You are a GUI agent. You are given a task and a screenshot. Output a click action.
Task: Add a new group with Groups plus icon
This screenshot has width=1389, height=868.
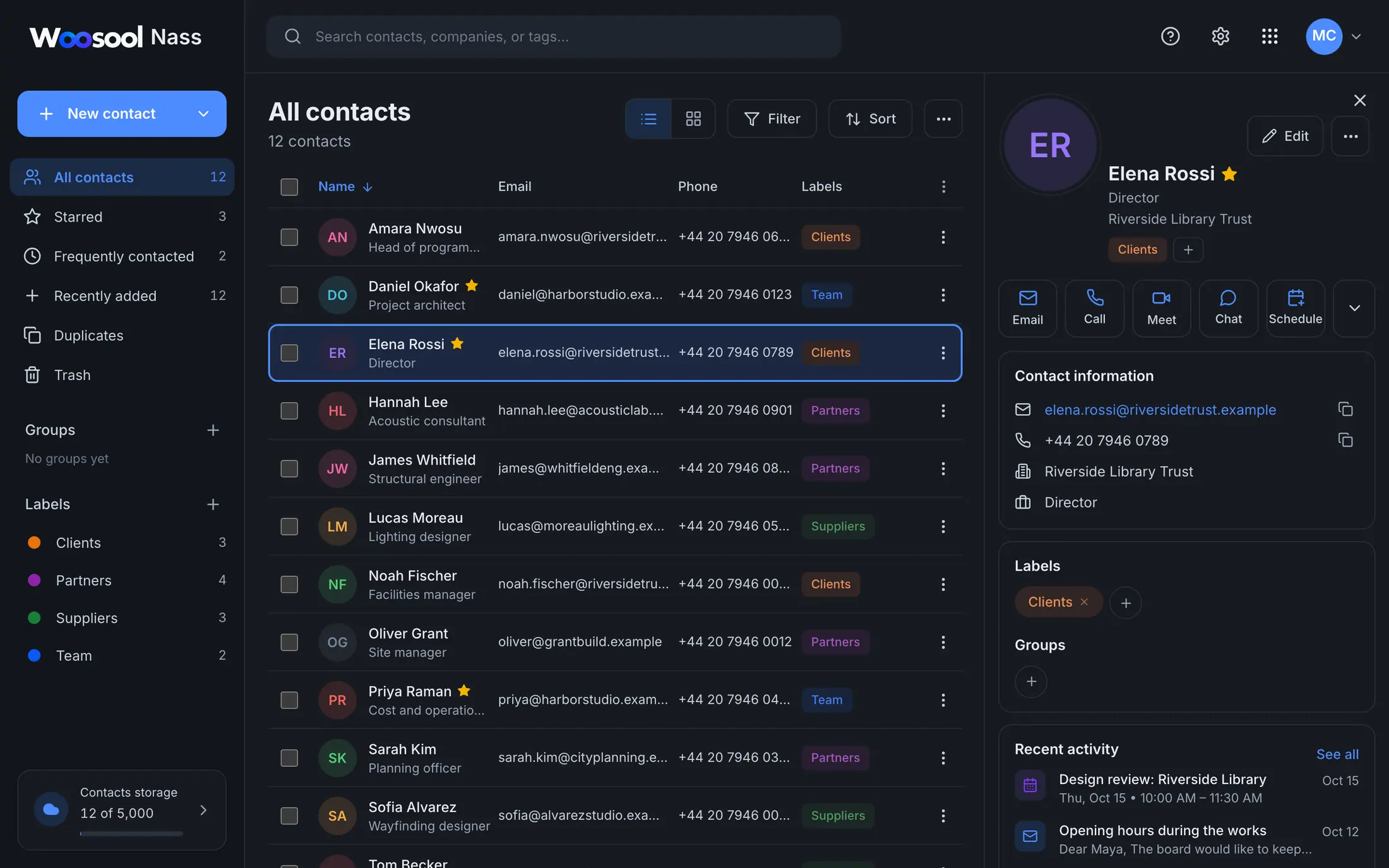tap(213, 430)
